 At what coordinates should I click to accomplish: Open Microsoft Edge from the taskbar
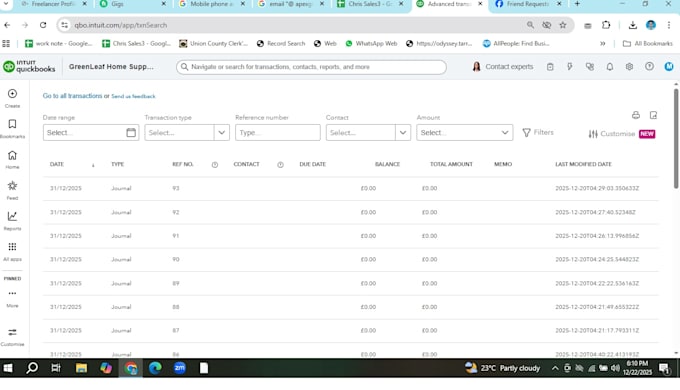coord(155,368)
